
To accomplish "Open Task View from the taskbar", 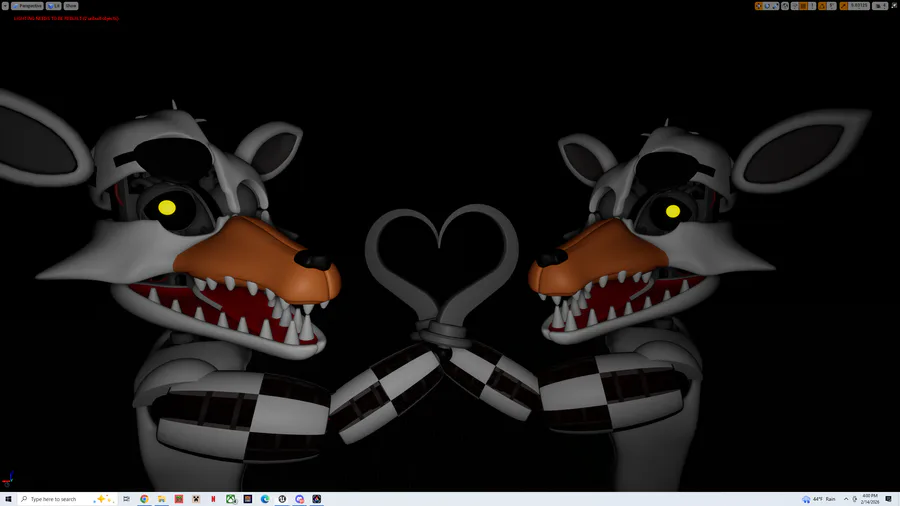I will click(126, 499).
